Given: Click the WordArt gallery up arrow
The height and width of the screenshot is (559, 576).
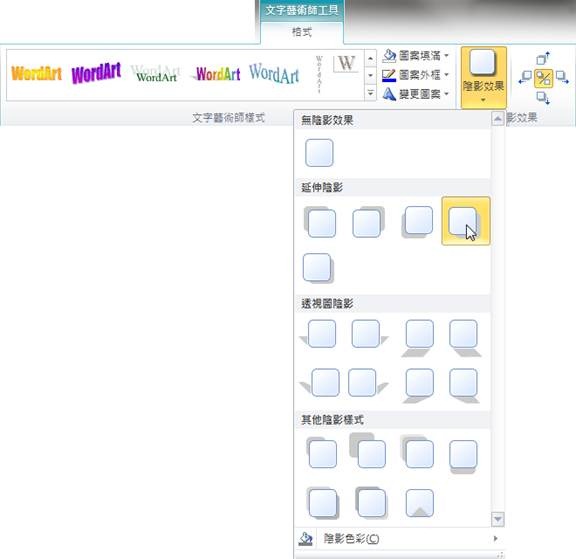Looking at the screenshot, I should pos(370,58).
